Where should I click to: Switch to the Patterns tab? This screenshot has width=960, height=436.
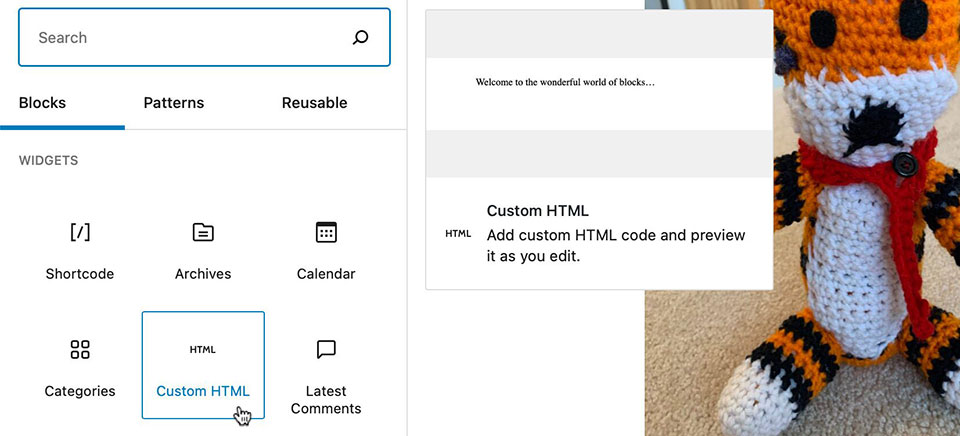tap(174, 103)
